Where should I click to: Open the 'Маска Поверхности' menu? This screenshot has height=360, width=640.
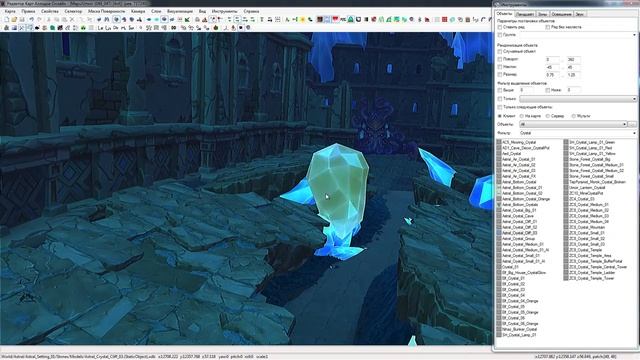pos(107,11)
